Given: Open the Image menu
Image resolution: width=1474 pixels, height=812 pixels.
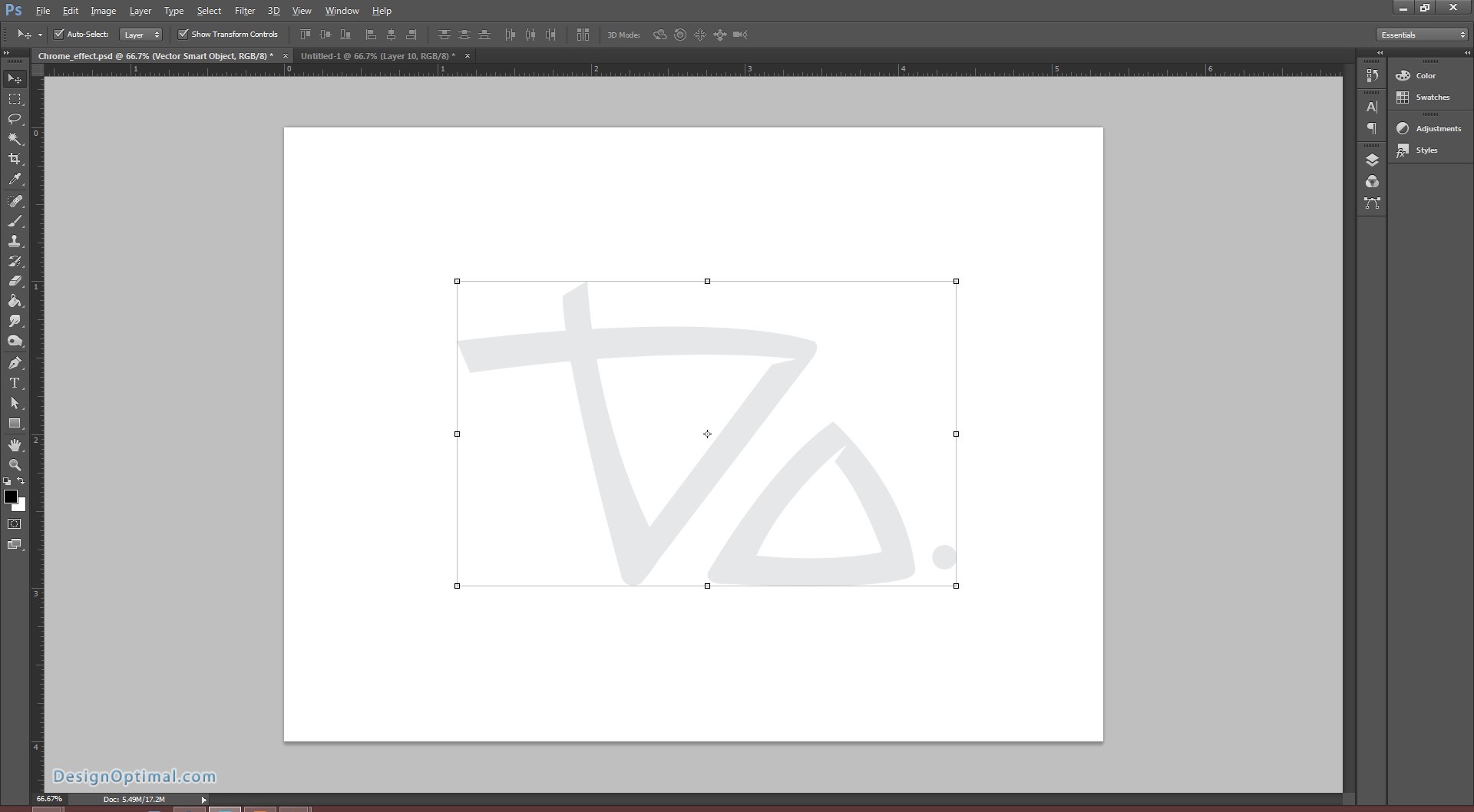Looking at the screenshot, I should [104, 11].
